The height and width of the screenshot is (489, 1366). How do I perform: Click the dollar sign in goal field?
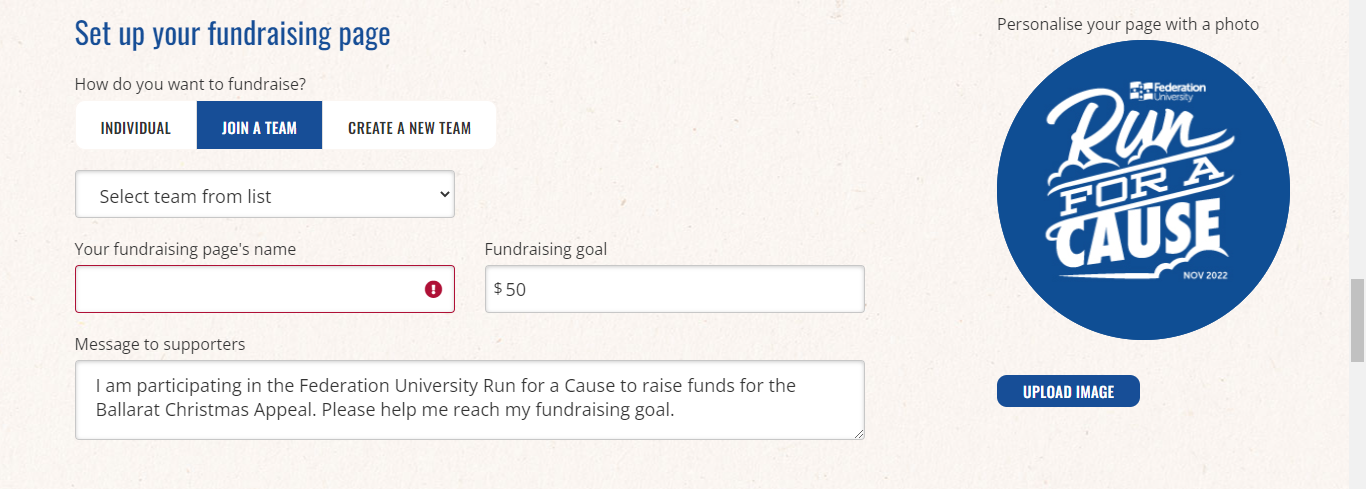[x=498, y=289]
